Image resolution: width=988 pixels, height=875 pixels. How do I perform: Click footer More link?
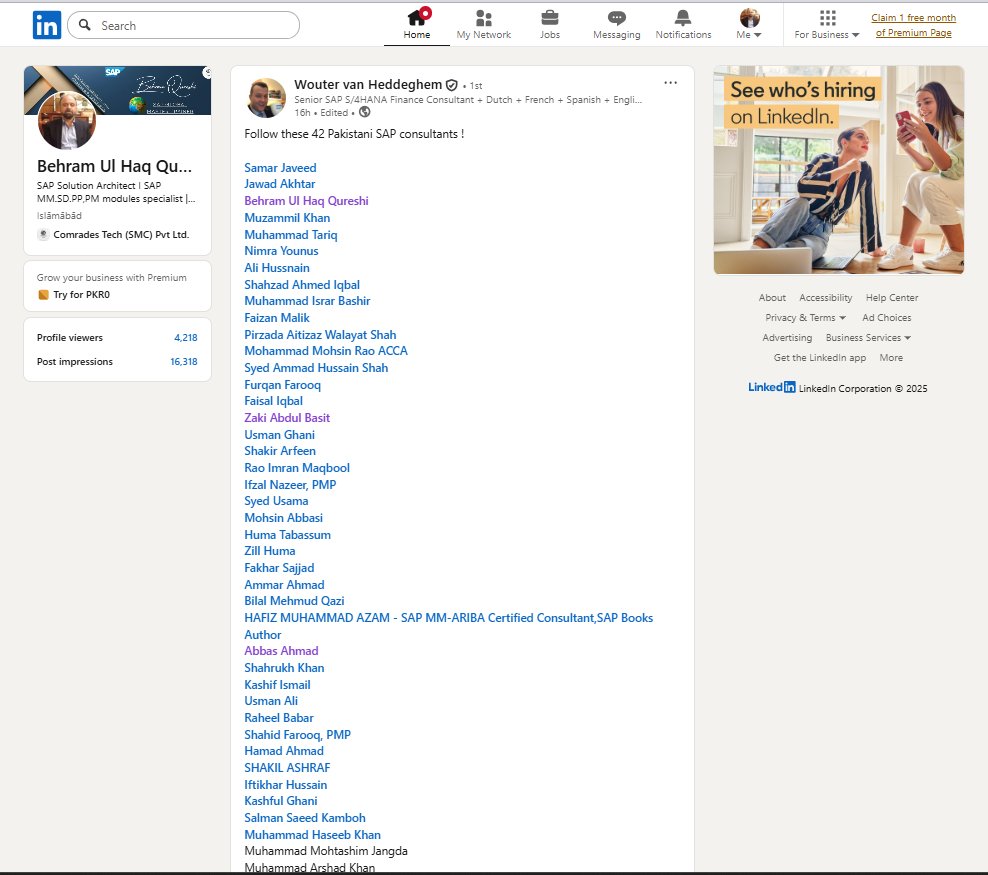click(x=891, y=358)
